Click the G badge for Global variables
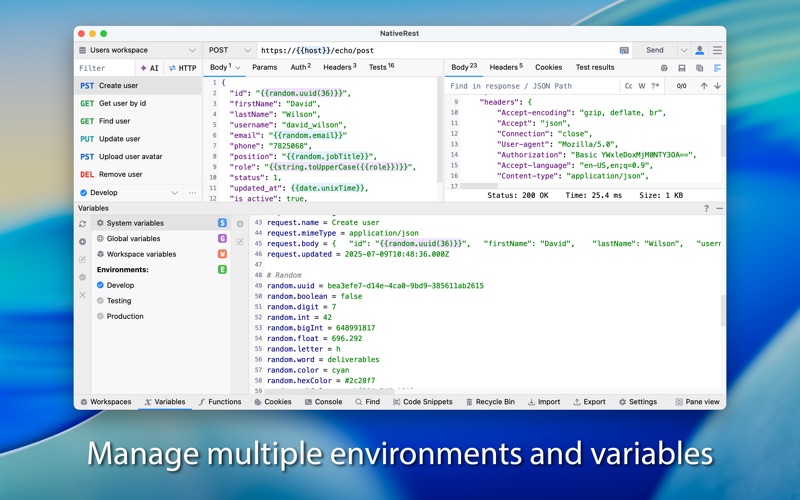Viewport: 800px width, 500px height. [222, 238]
